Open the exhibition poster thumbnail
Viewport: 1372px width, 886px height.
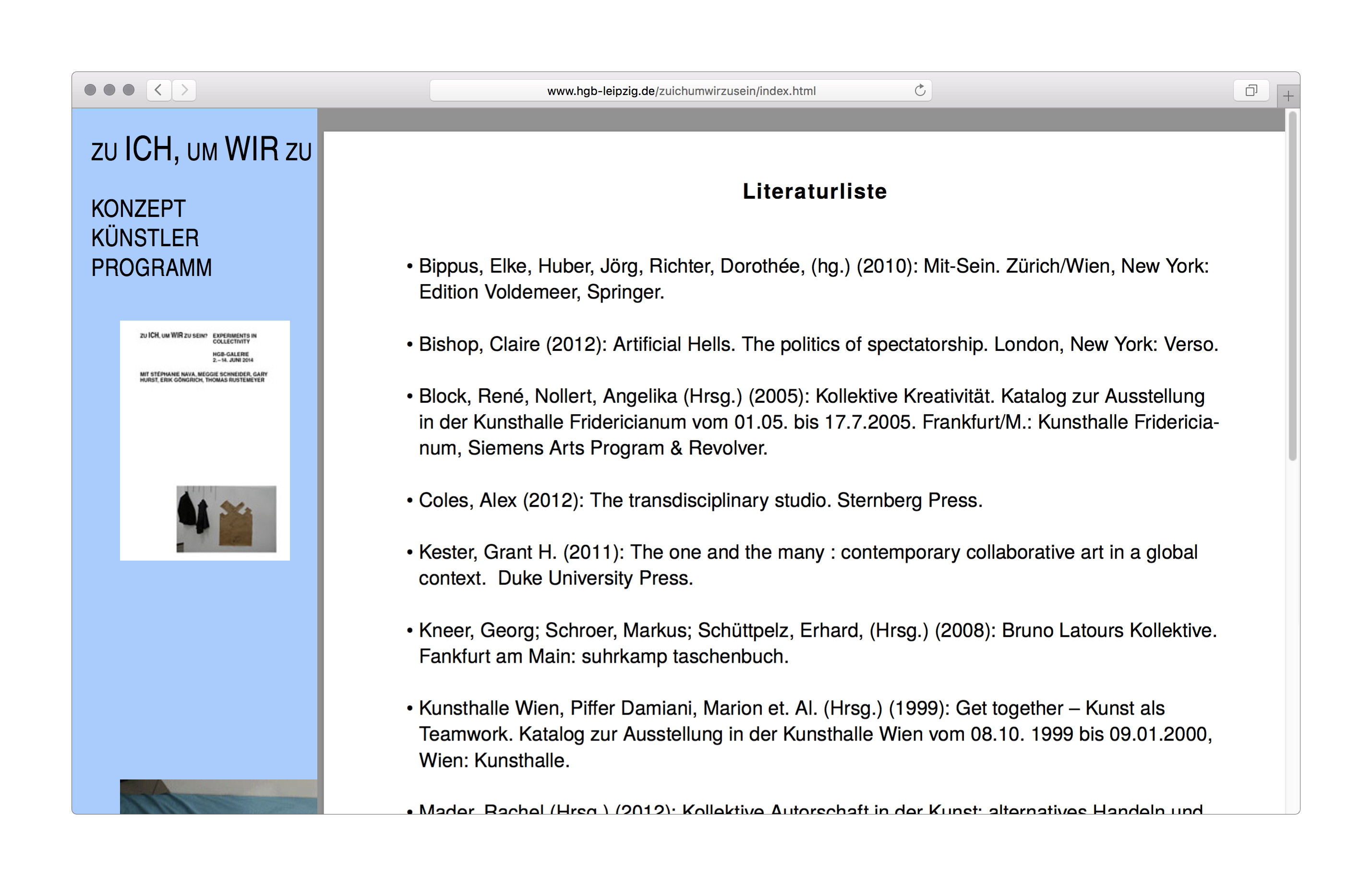click(x=205, y=440)
